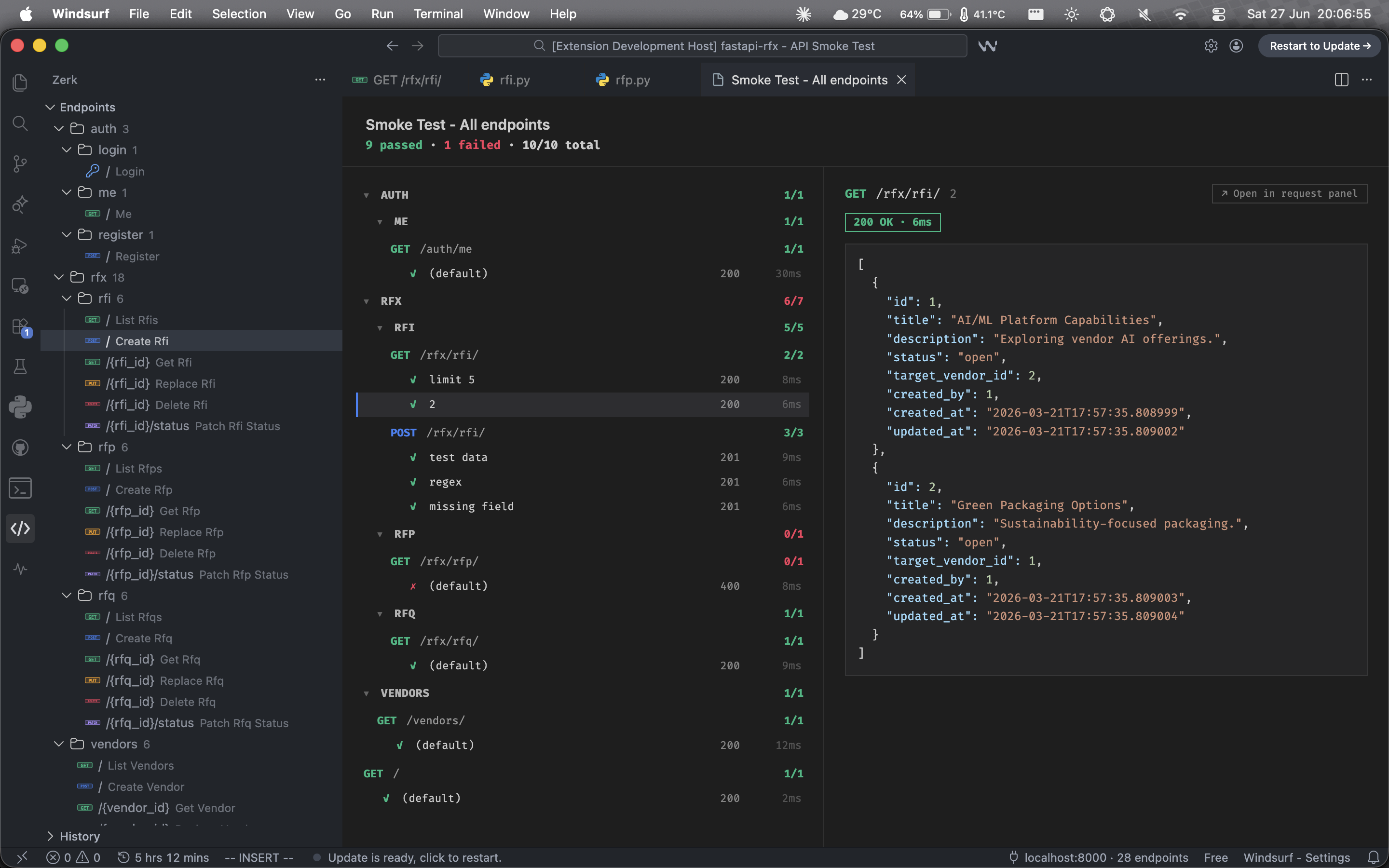
Task: Select the 'regex' test result
Action: point(583,482)
